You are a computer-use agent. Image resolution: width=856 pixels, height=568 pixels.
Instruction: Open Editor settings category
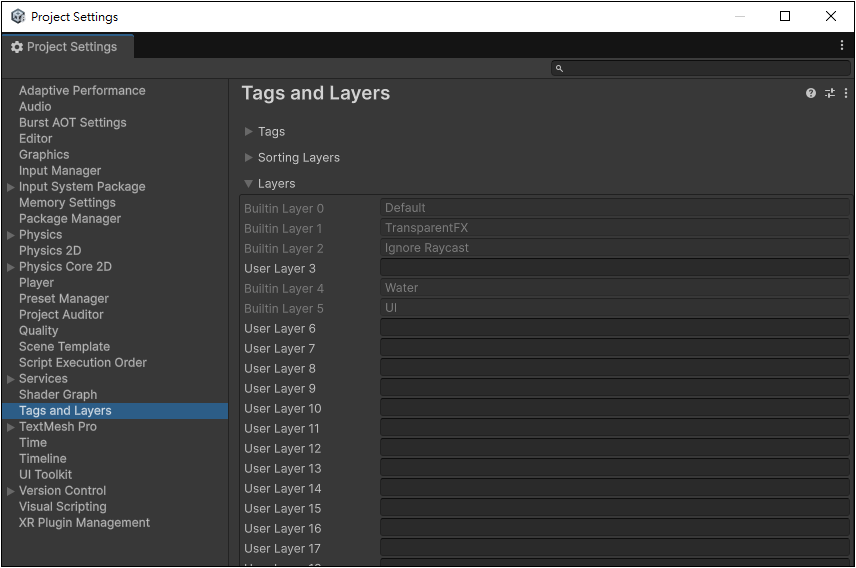click(35, 139)
